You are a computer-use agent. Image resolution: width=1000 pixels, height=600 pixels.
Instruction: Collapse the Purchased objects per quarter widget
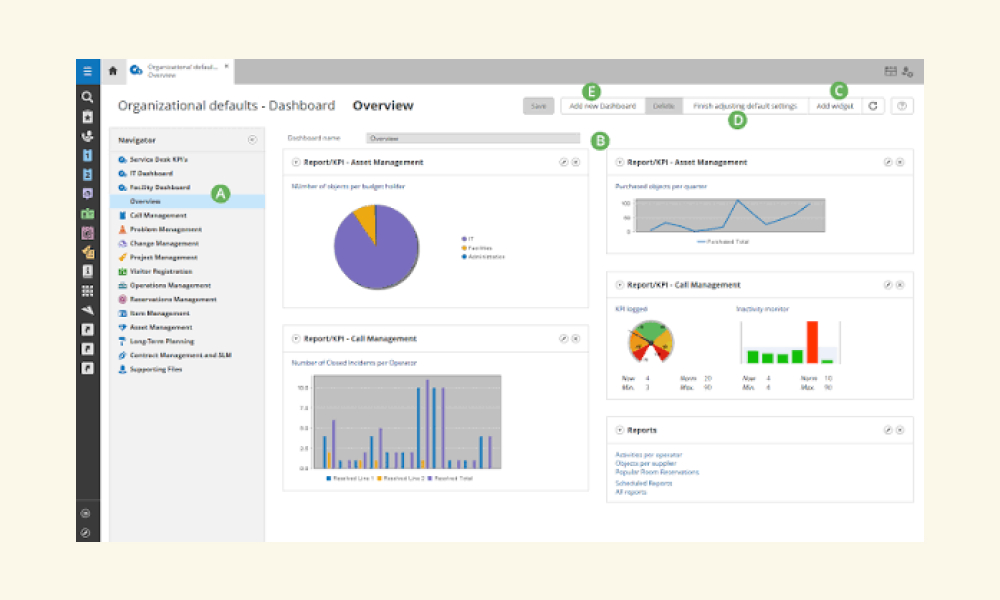click(x=619, y=162)
